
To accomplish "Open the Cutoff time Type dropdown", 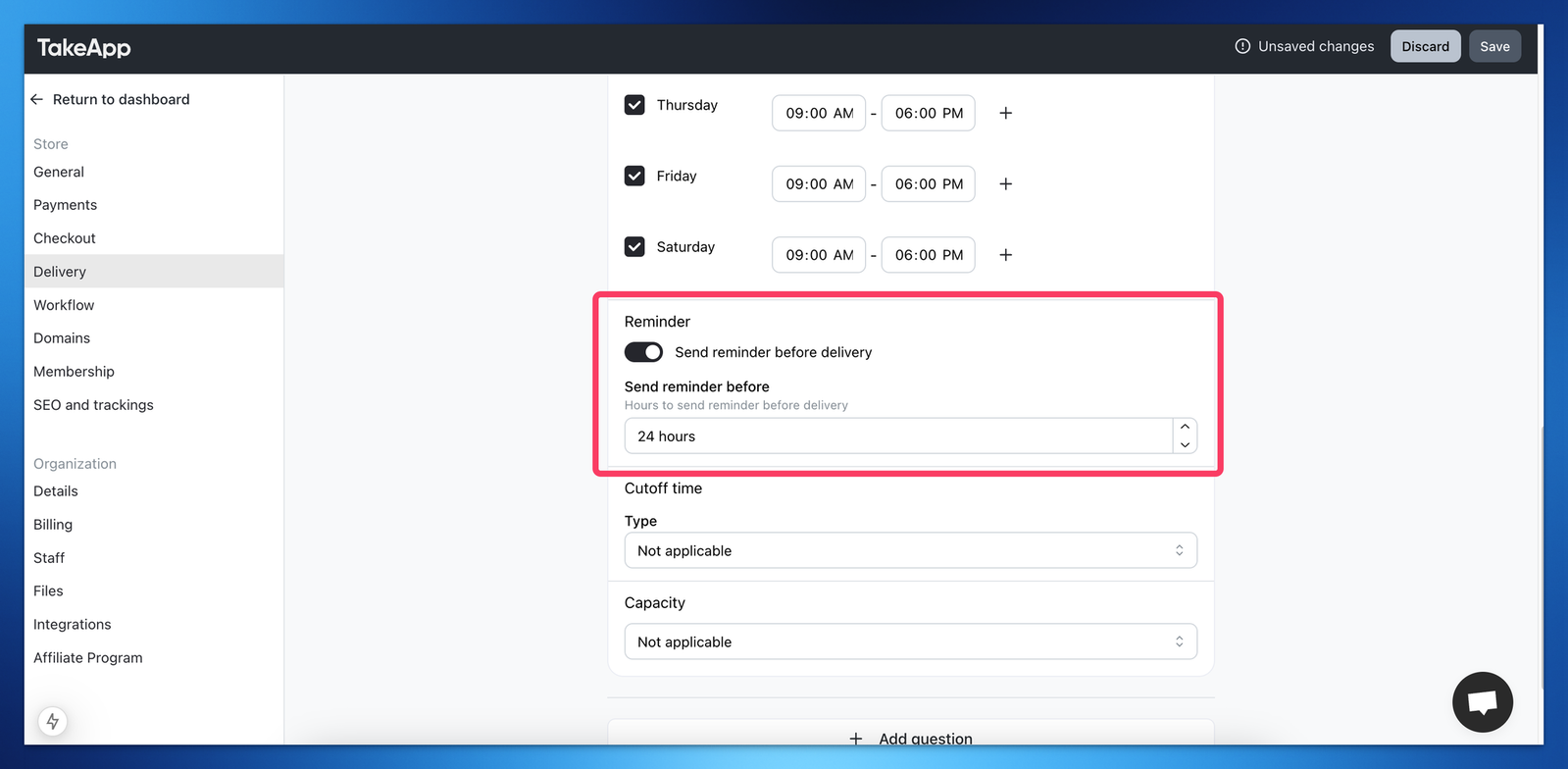I will [x=910, y=550].
